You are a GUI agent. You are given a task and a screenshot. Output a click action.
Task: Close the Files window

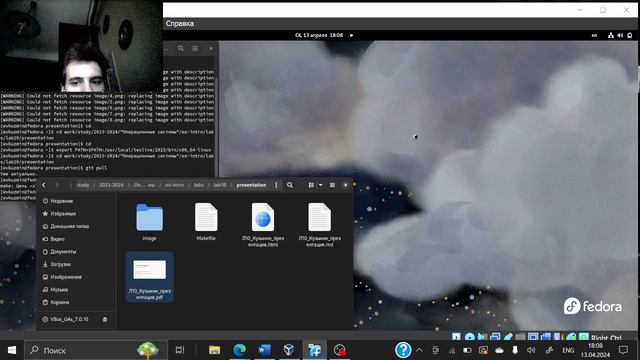(345, 185)
